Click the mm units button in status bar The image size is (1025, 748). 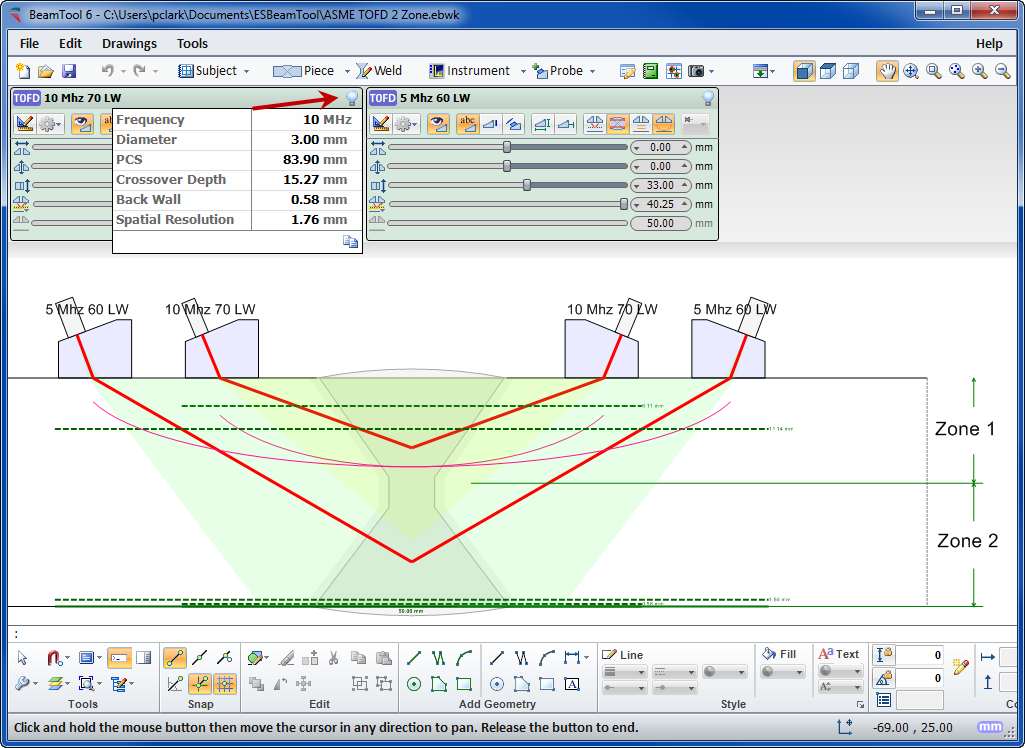(x=989, y=727)
